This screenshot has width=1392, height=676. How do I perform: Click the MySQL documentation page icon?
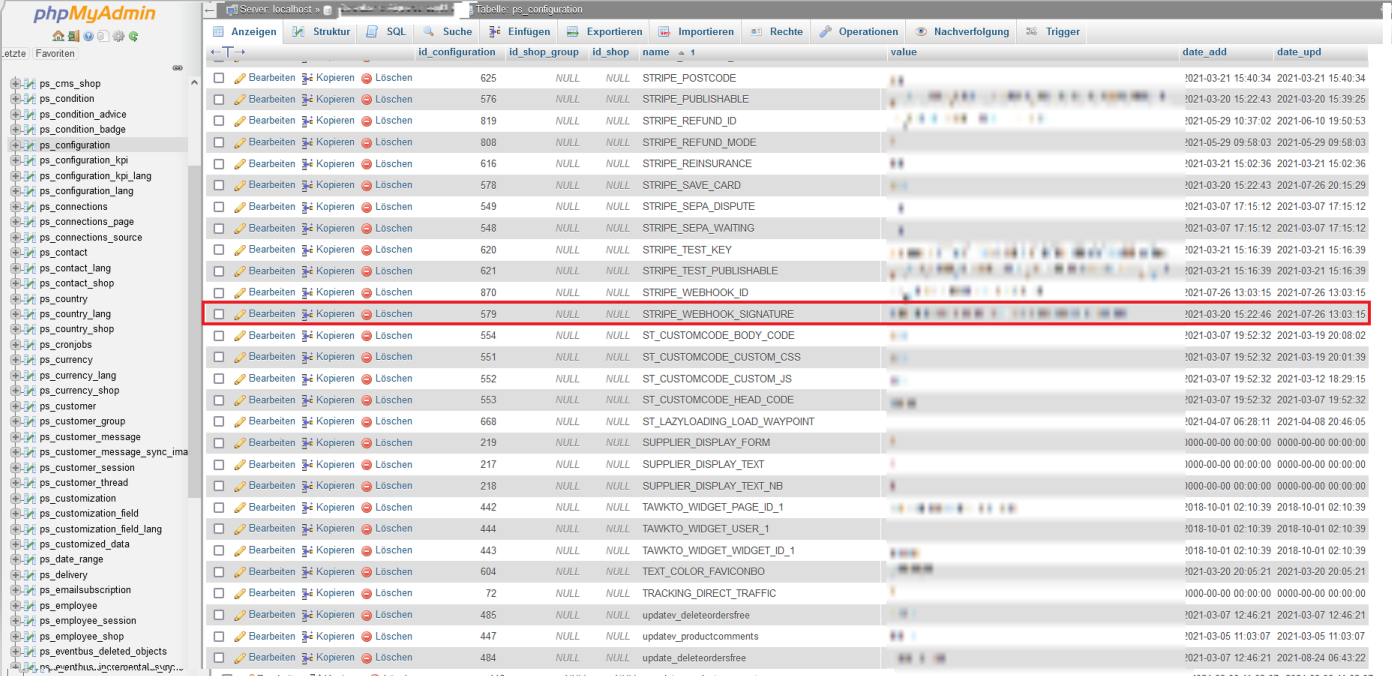click(x=103, y=36)
